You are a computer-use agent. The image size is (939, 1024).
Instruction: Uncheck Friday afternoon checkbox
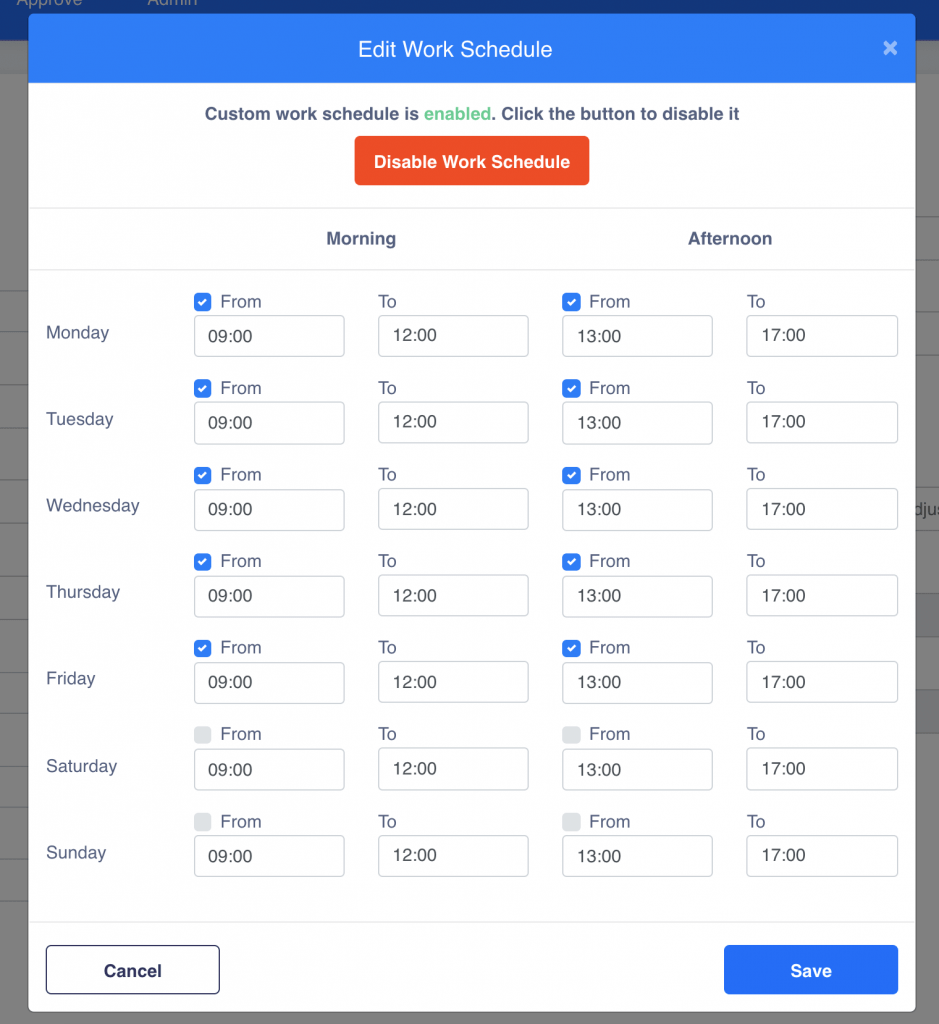click(571, 648)
